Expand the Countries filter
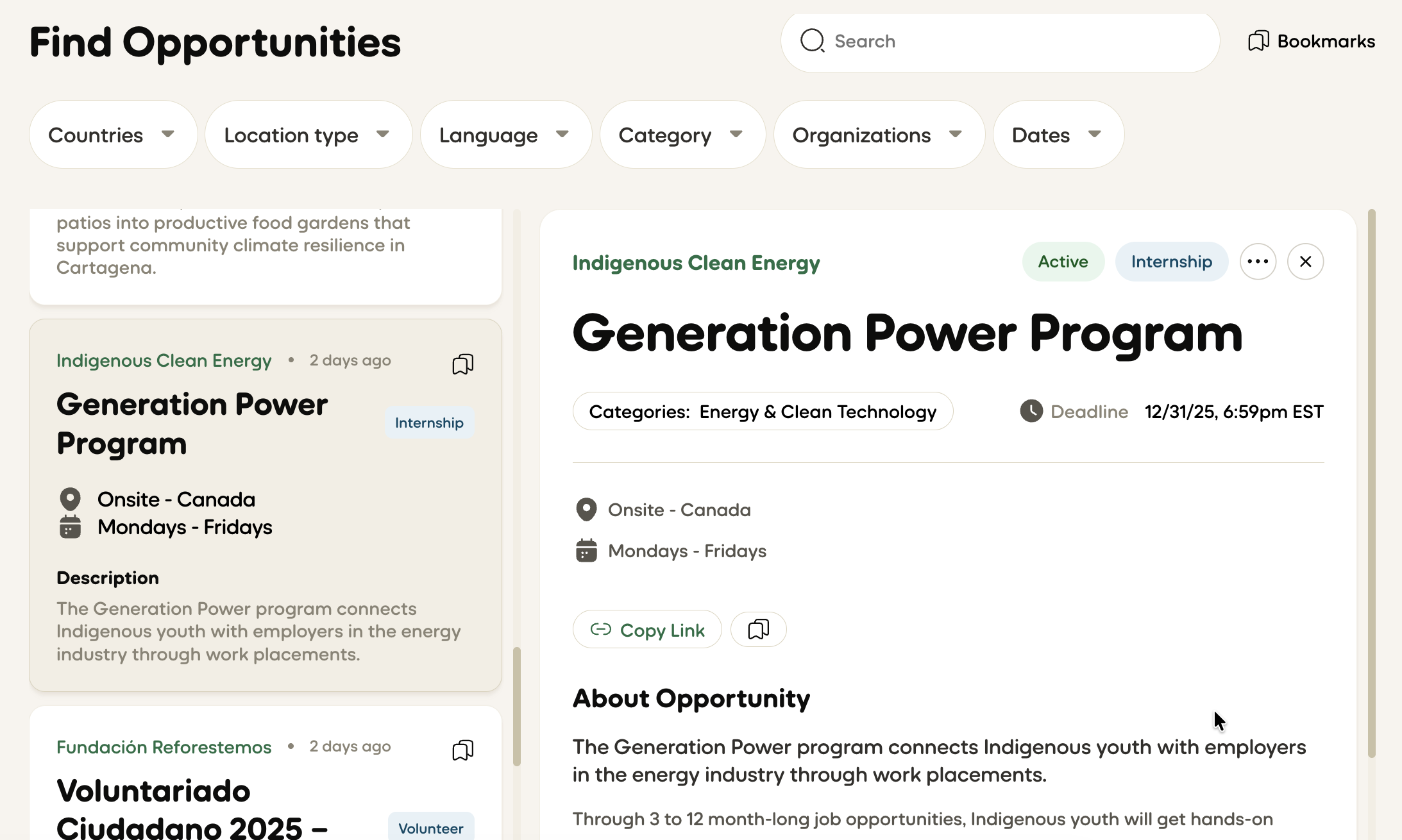The width and height of the screenshot is (1402, 840). point(113,134)
